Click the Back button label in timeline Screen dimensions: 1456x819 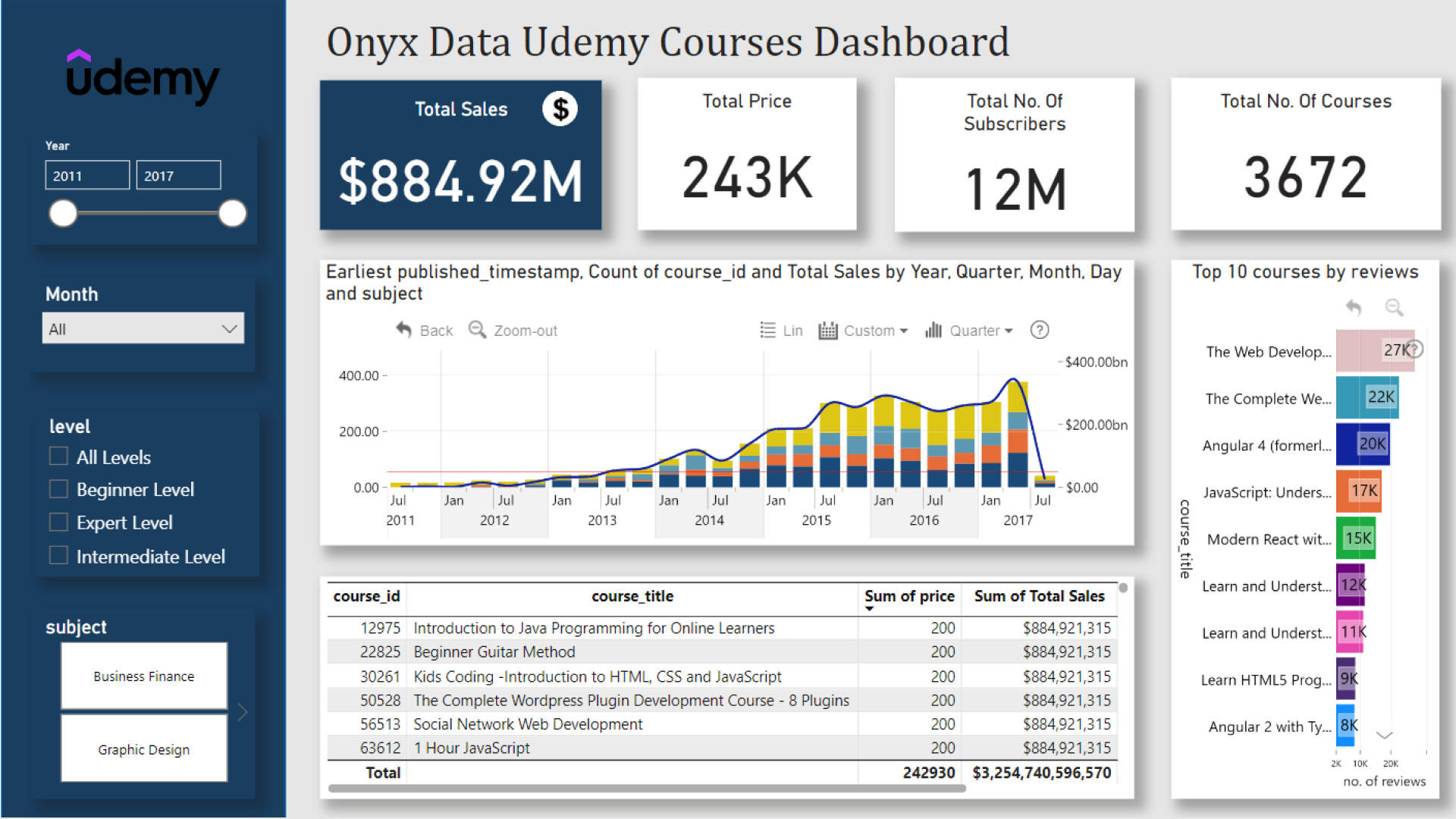click(x=436, y=331)
